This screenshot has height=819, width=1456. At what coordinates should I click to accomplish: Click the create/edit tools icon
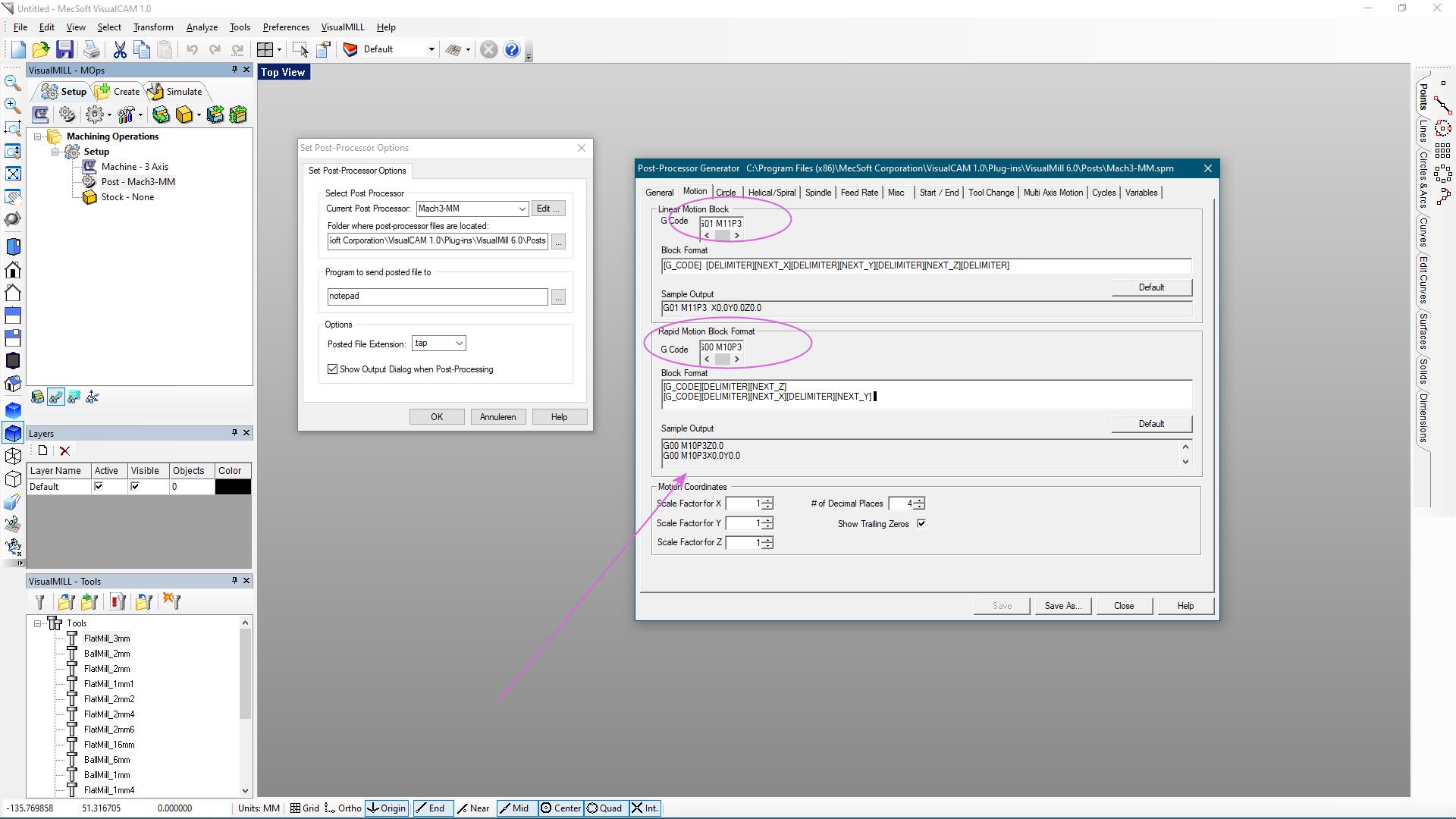tap(39, 602)
